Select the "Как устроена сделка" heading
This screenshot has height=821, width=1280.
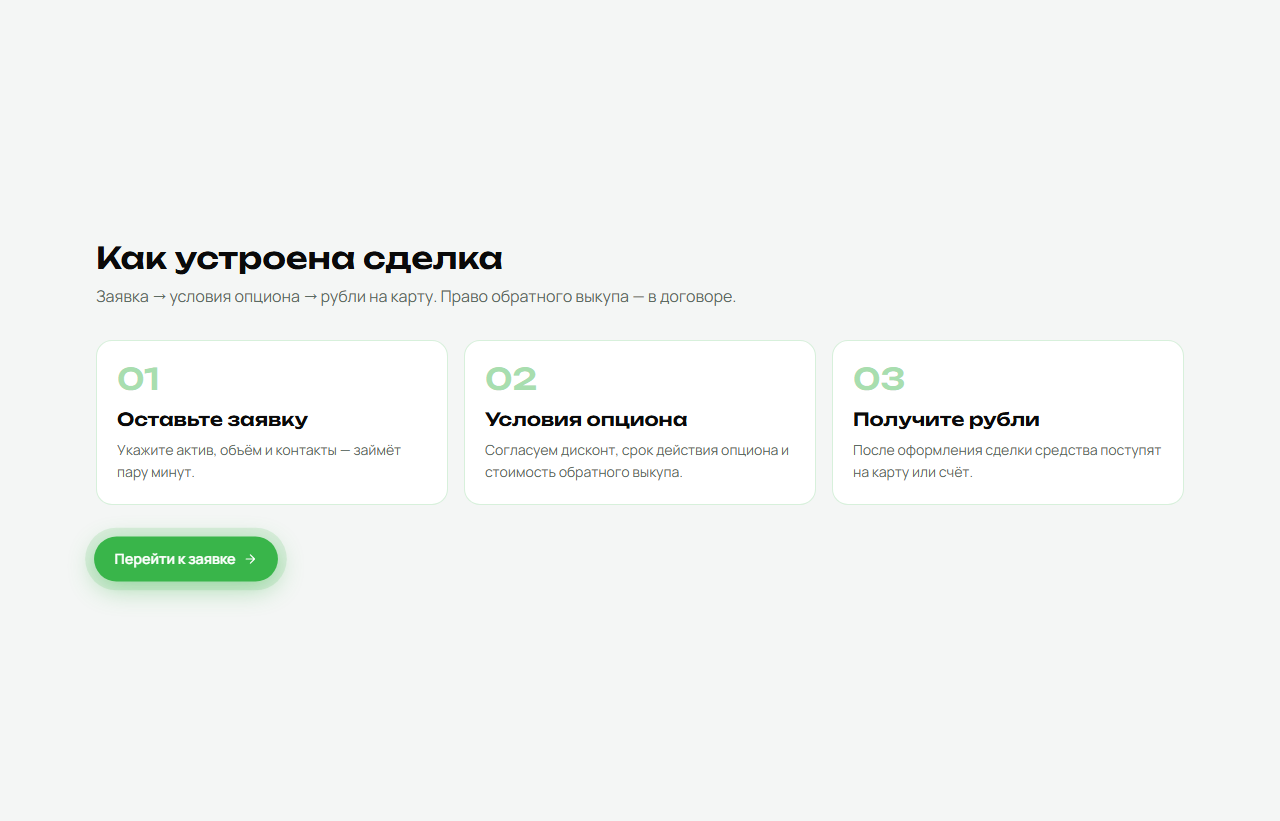[x=299, y=258]
